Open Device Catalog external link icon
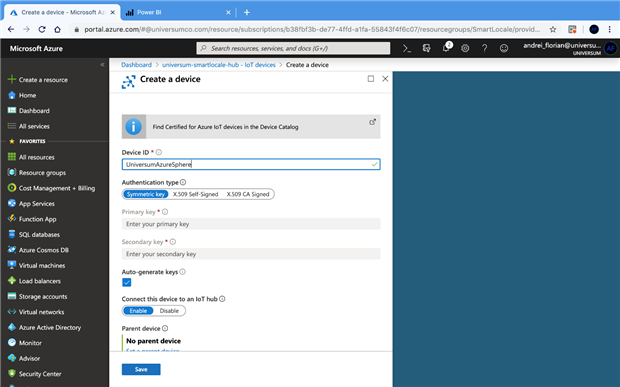The image size is (620, 387). click(x=372, y=122)
